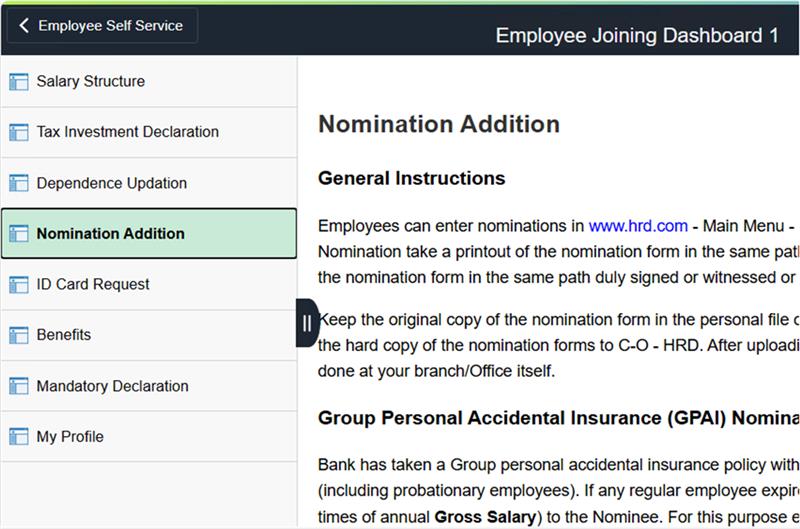
Task: Click the Salary Structure page icon
Action: tap(18, 82)
